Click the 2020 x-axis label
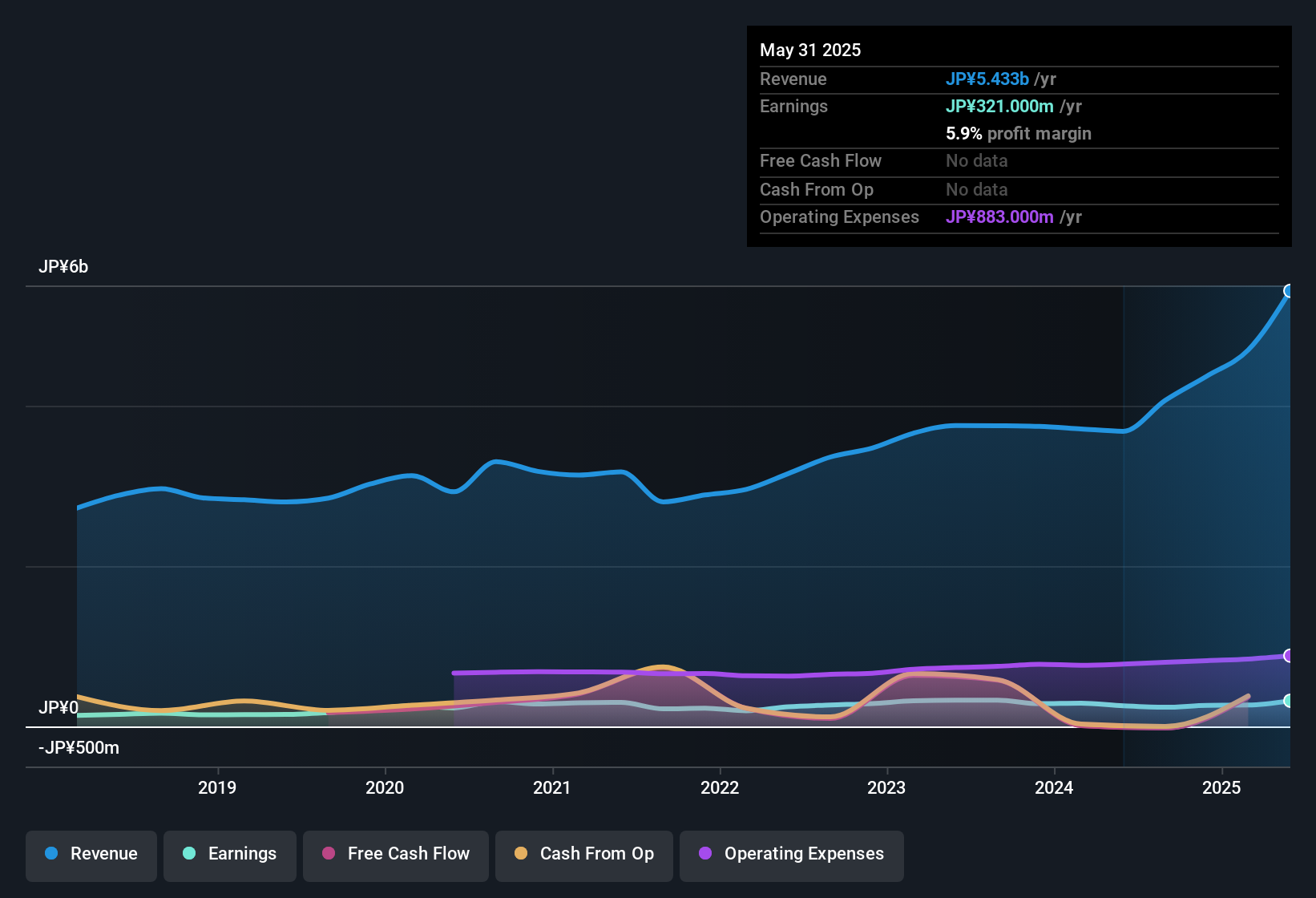1316x898 pixels. [385, 787]
